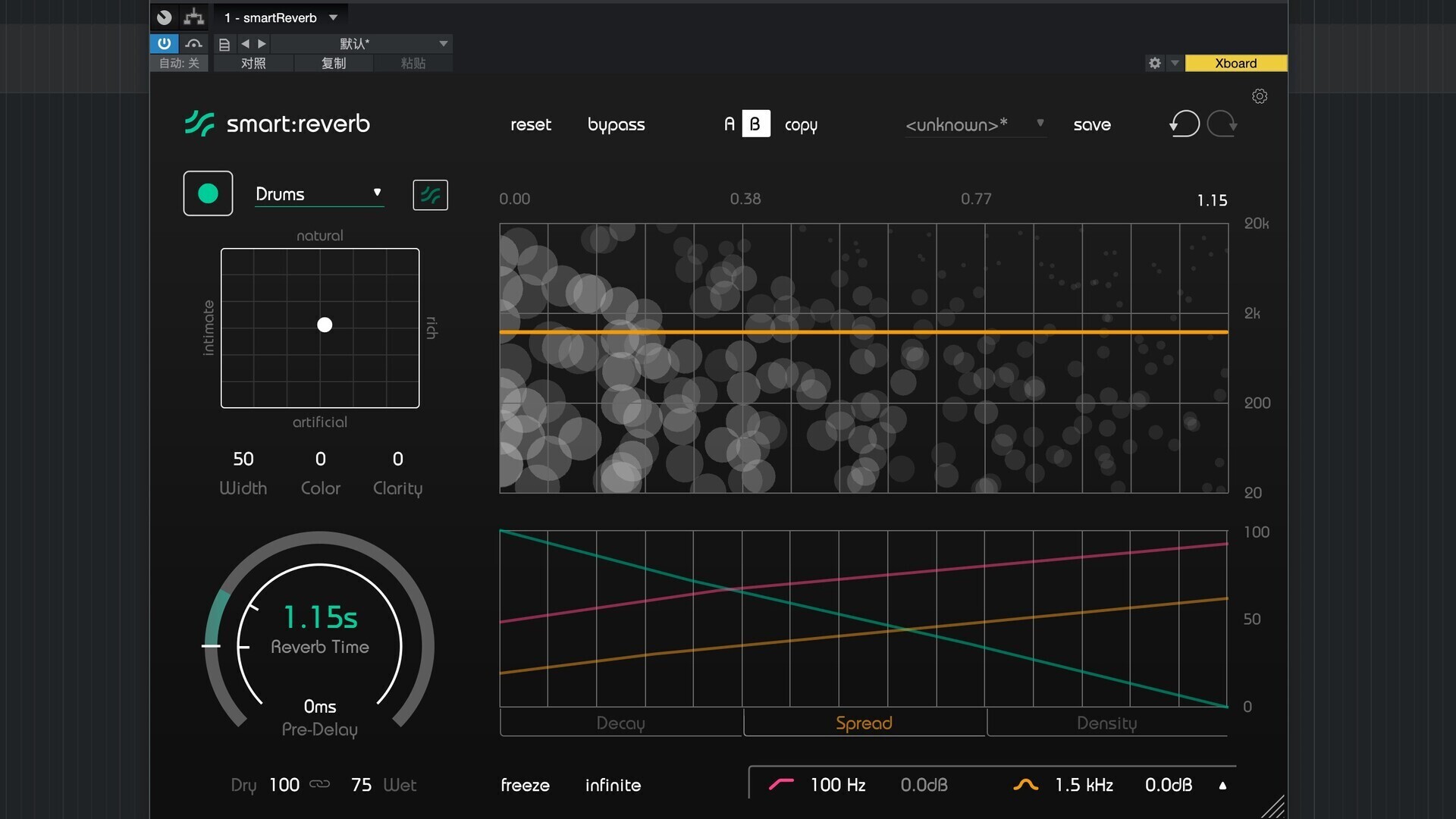Click the 复制 copy button
This screenshot has height=819, width=1456.
[x=333, y=63]
